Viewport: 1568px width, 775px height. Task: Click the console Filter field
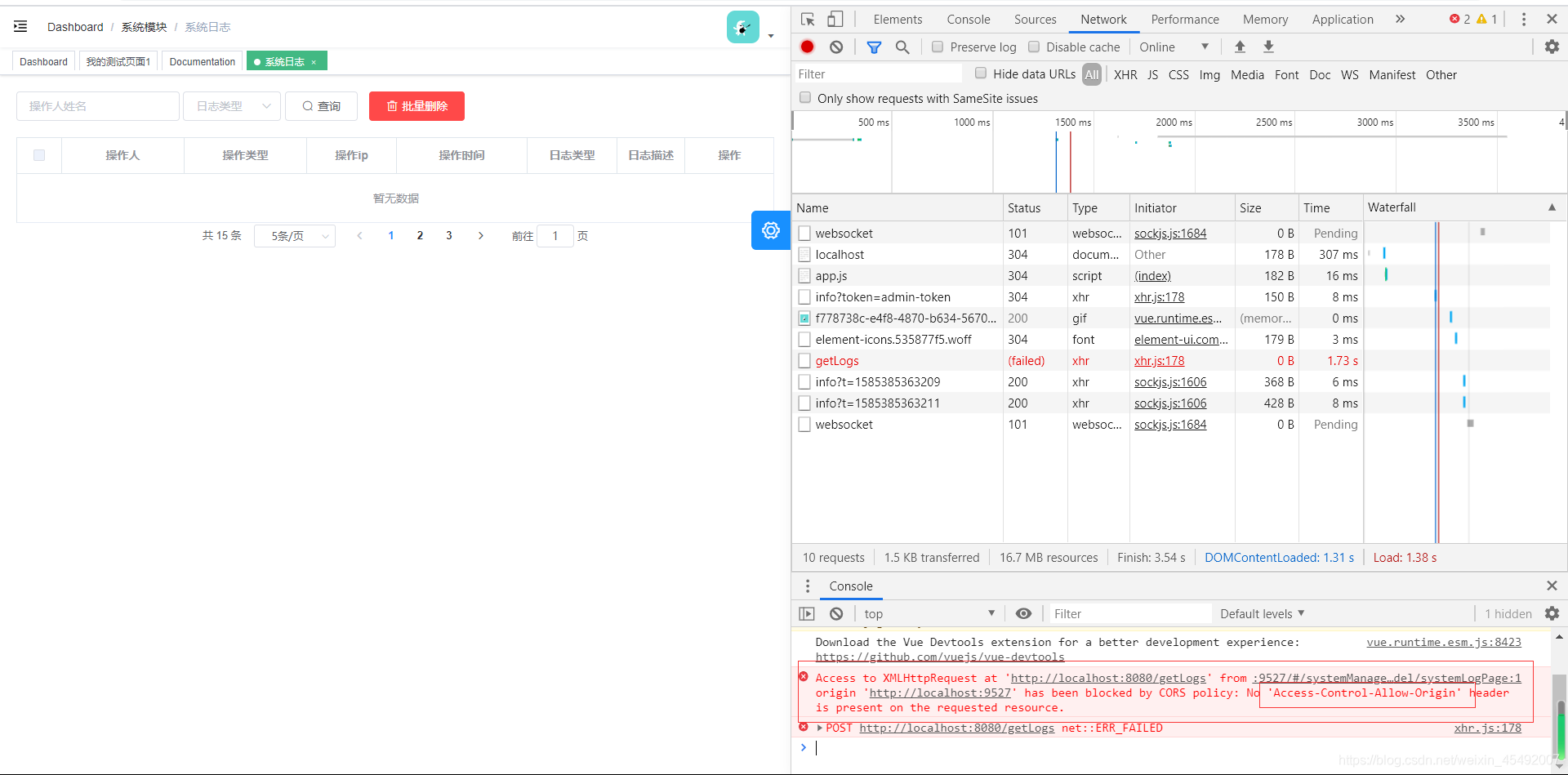pos(1131,613)
